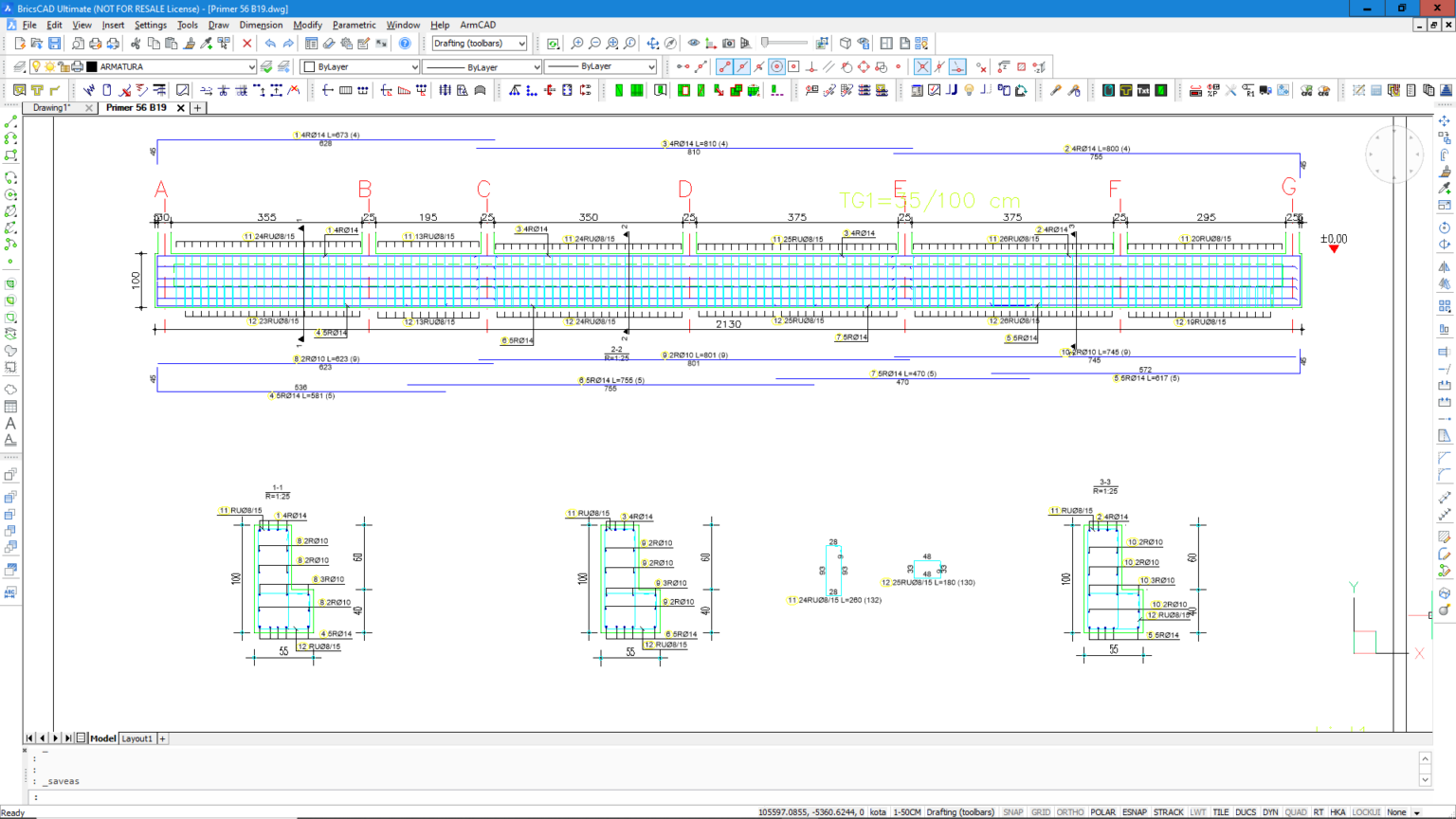Toggle ORTHO mode in the status bar
This screenshot has height=819, width=1456.
1070,812
